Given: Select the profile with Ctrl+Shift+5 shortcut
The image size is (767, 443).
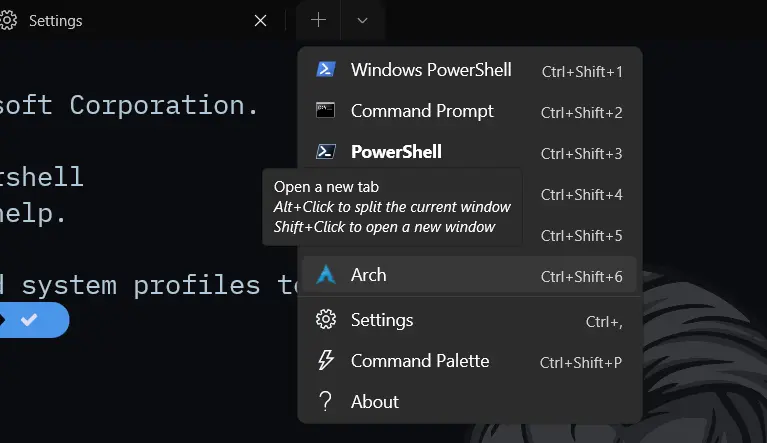Looking at the screenshot, I should coord(580,236).
